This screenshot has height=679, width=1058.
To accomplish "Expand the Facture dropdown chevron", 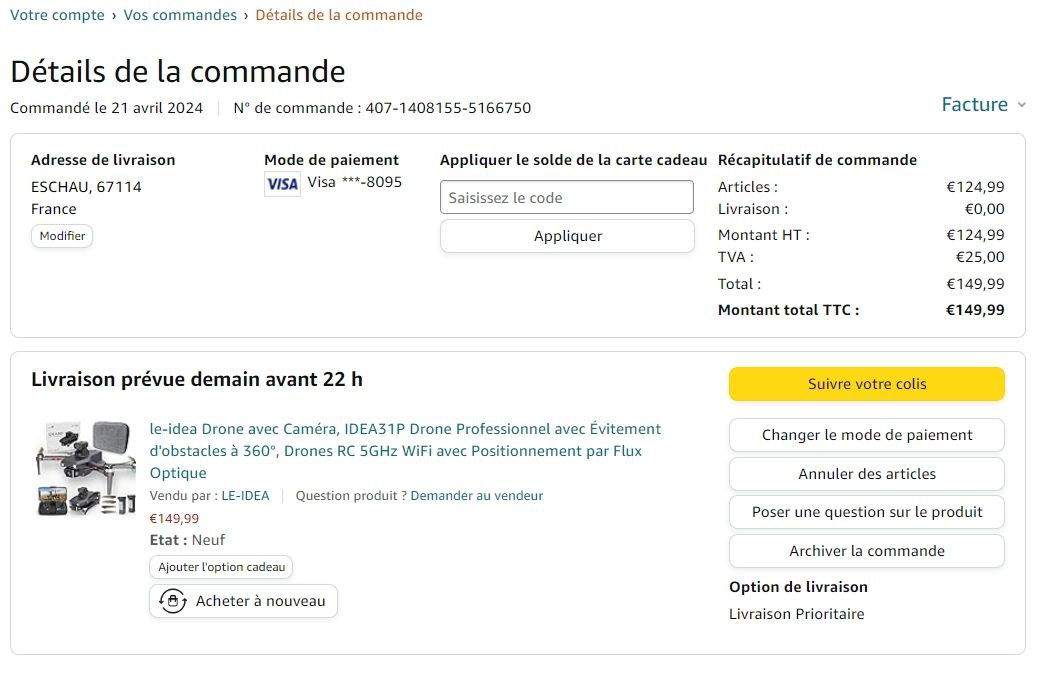I will point(1021,105).
